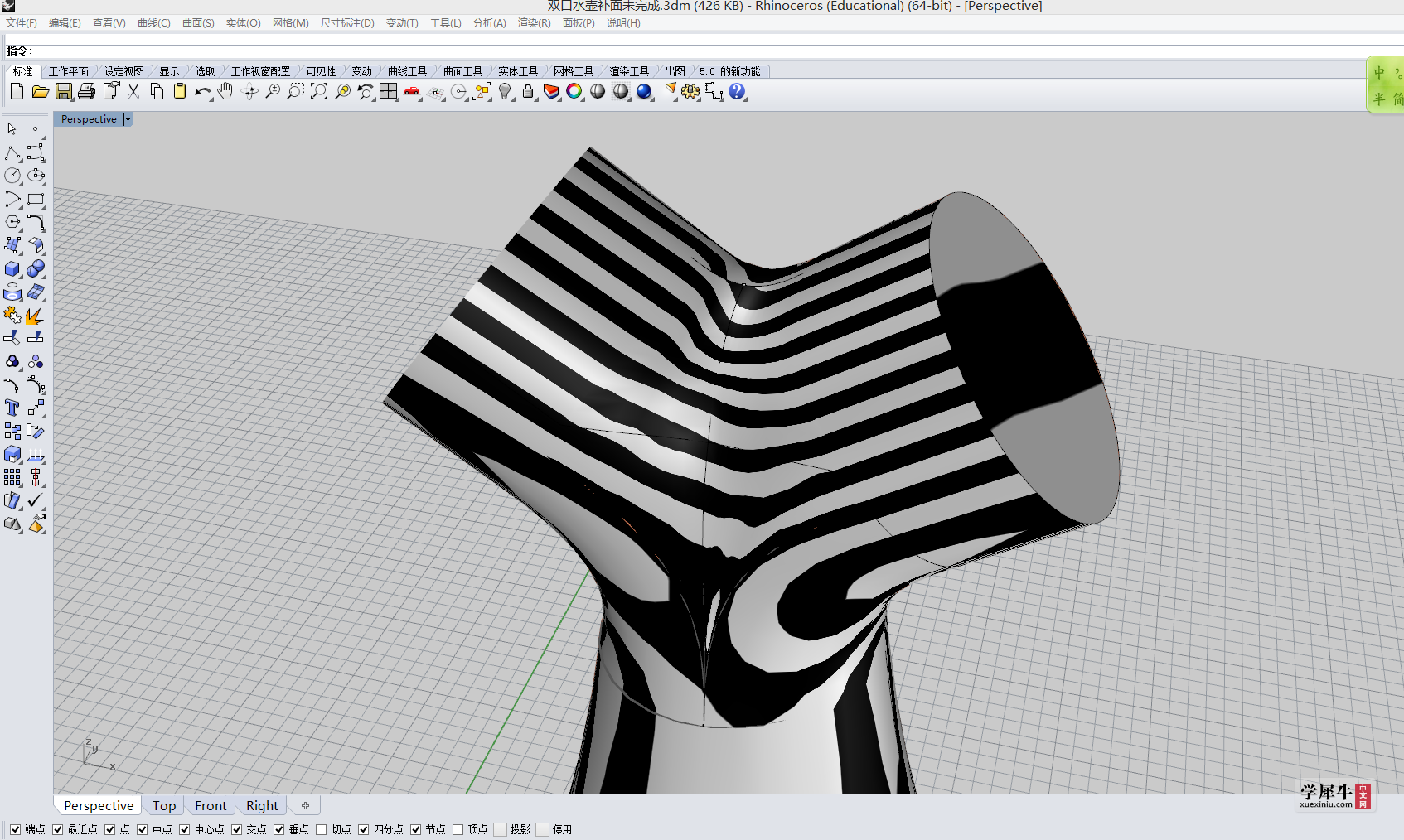Switch to the 曲面工具 toolbar tab
This screenshot has height=840, width=1404.
[463, 71]
